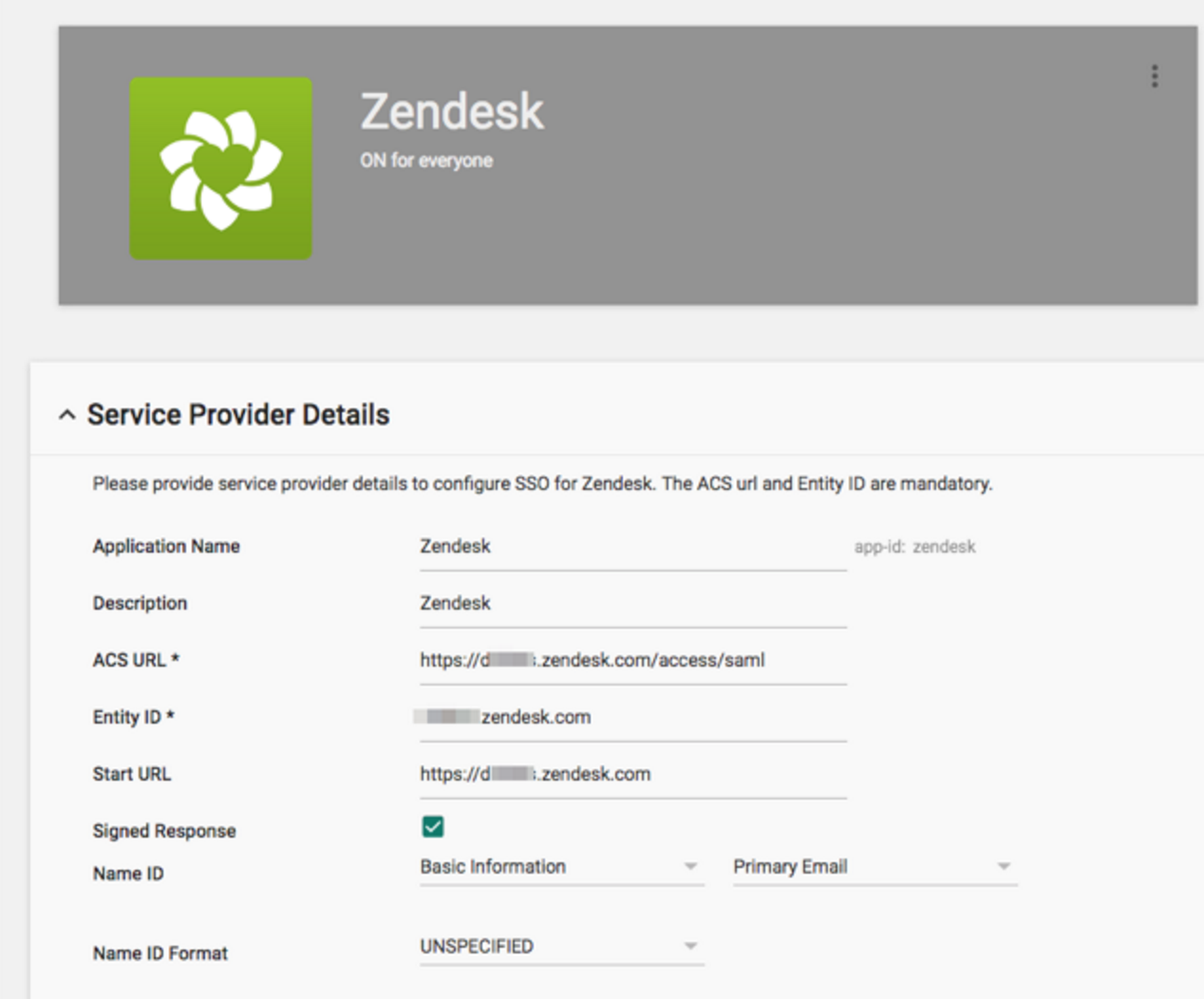Screen dimensions: 1204x999
Task: Click the app-id: zendesk label
Action: pos(914,547)
